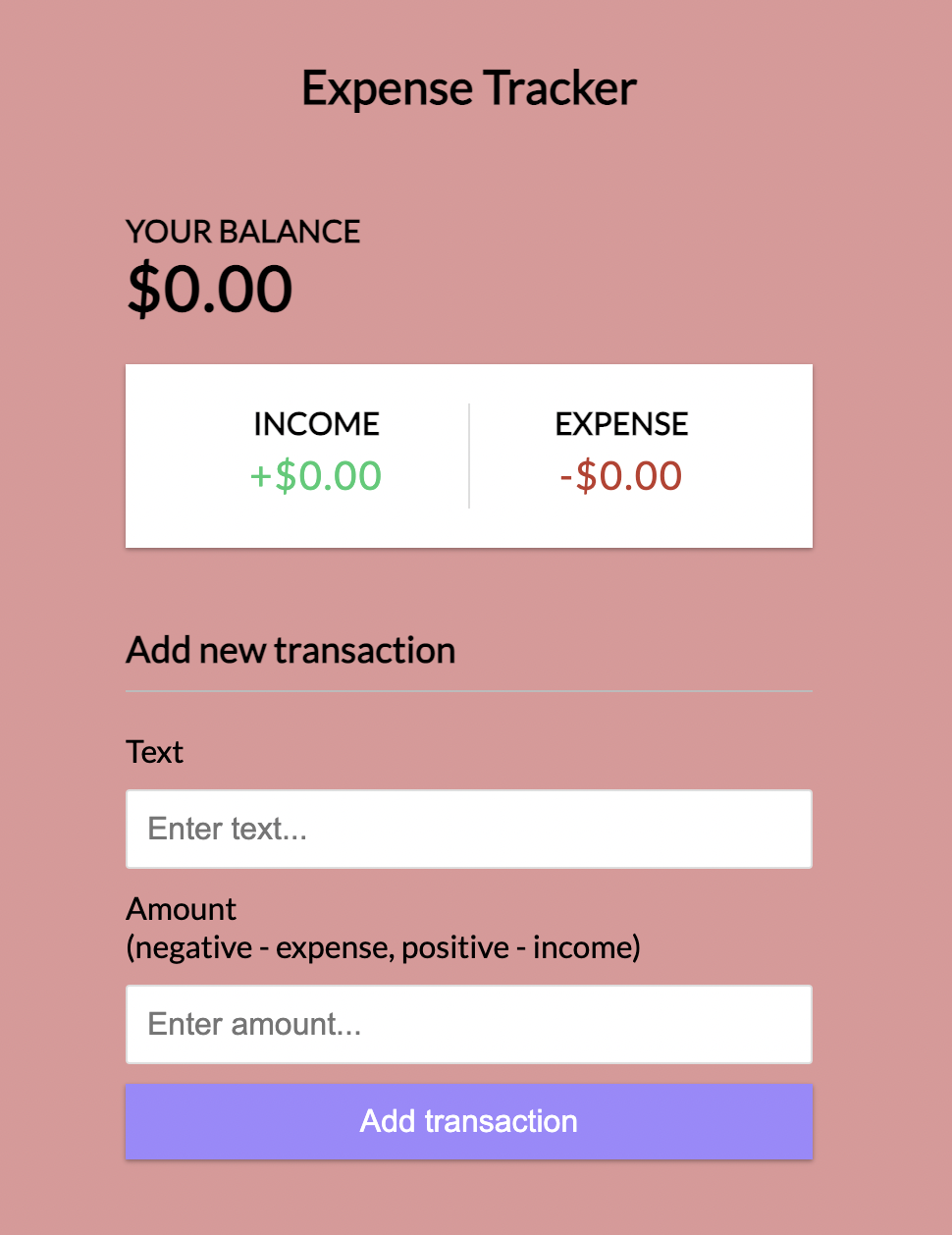Click the "Text" label above first input

pyautogui.click(x=155, y=752)
